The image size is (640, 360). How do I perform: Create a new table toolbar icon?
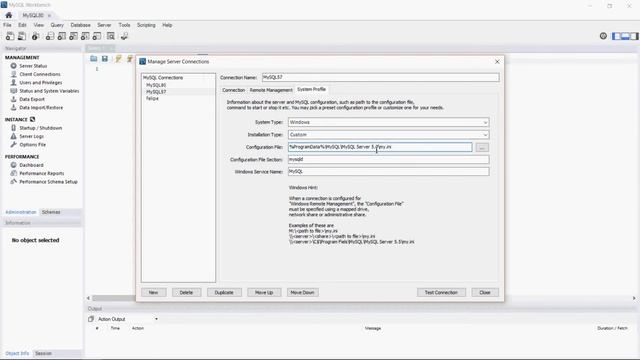(x=61, y=36)
